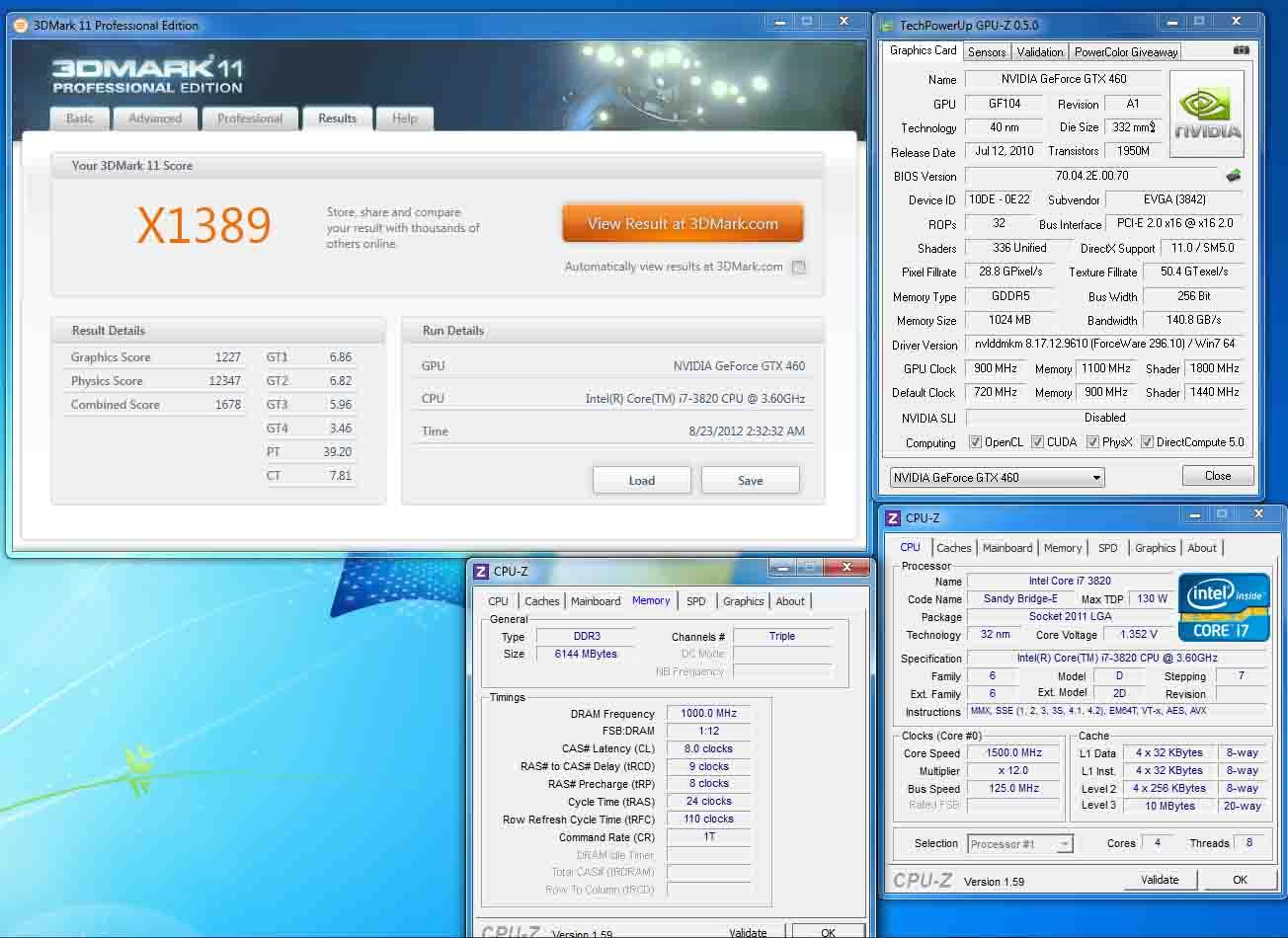Screen dimensions: 1288x938
Task: Open the Advanced tab in 3DMark 11
Action: click(x=155, y=118)
